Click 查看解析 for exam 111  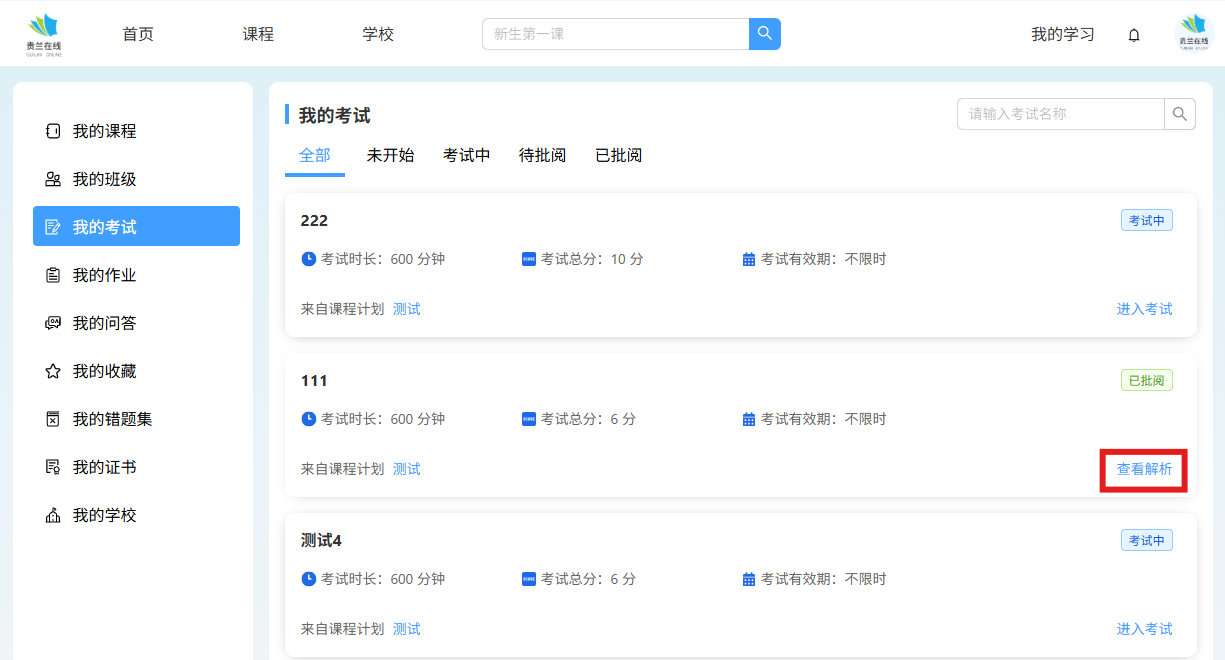click(1144, 469)
